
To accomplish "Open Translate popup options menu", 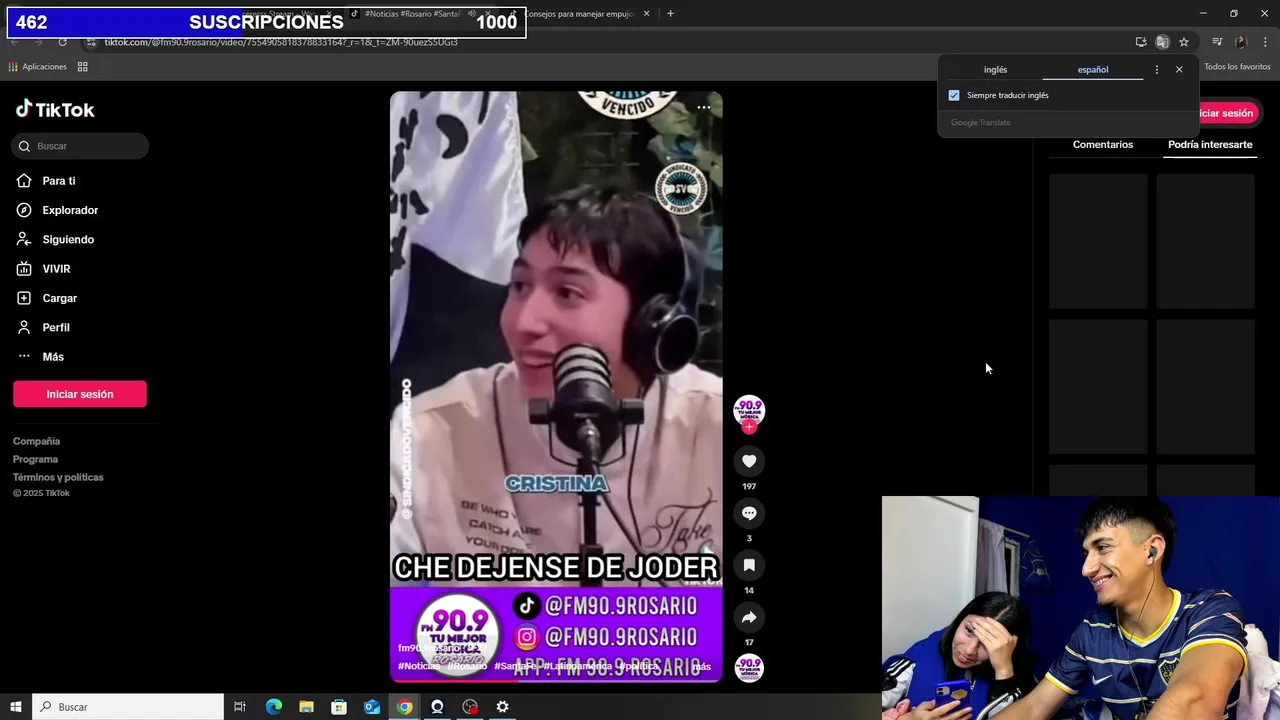I will 1157,70.
